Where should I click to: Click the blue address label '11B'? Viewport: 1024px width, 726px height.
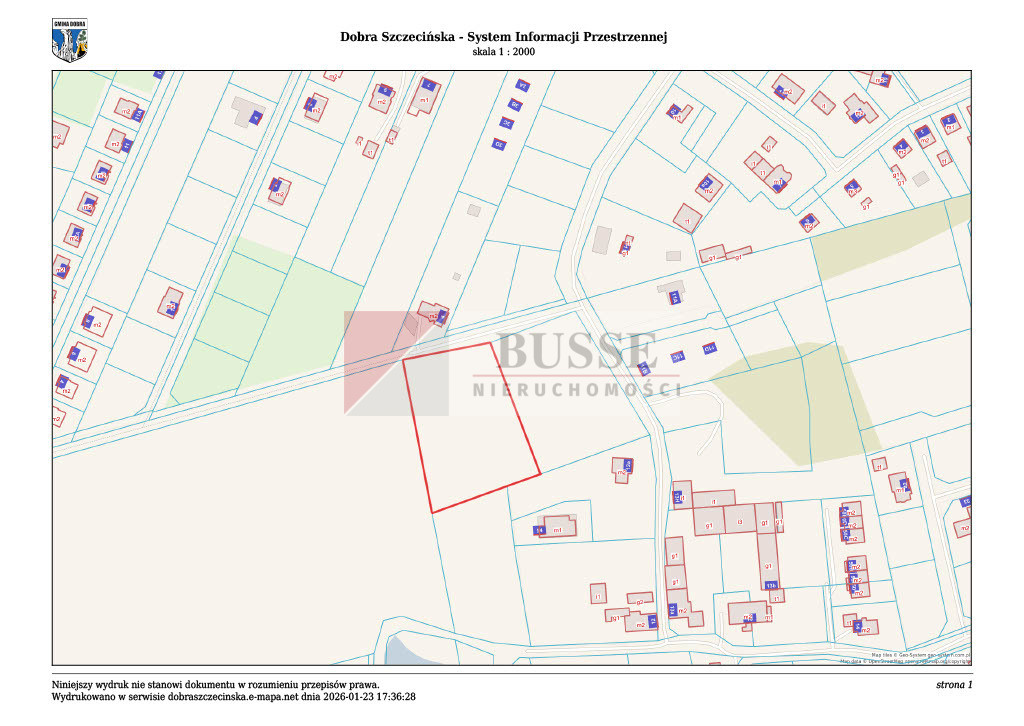pos(643,368)
